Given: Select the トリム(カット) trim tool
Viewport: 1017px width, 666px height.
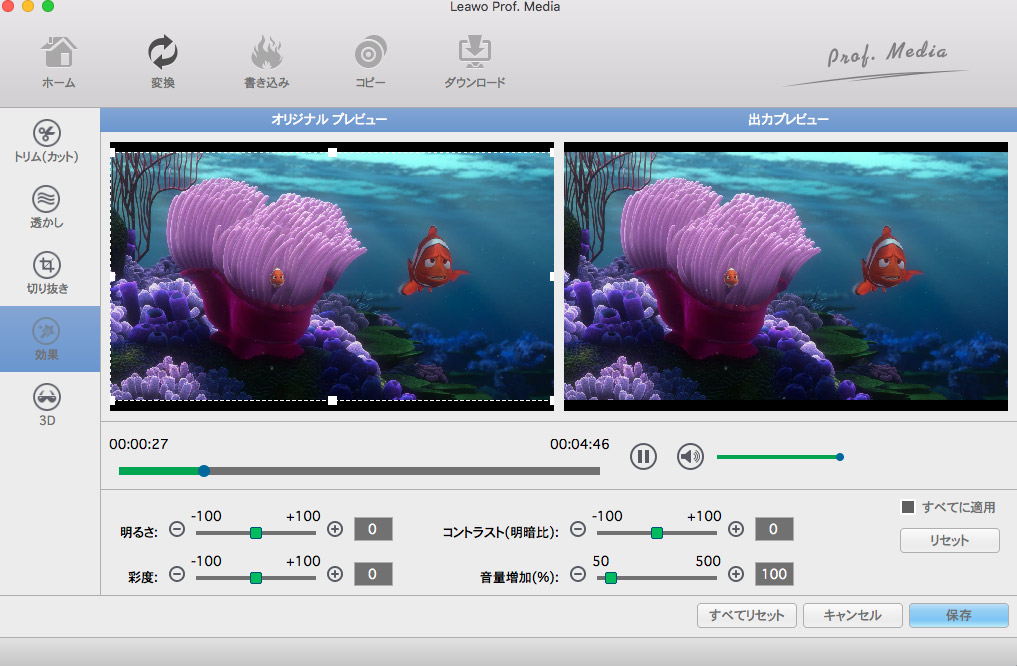Looking at the screenshot, I should coord(47,142).
